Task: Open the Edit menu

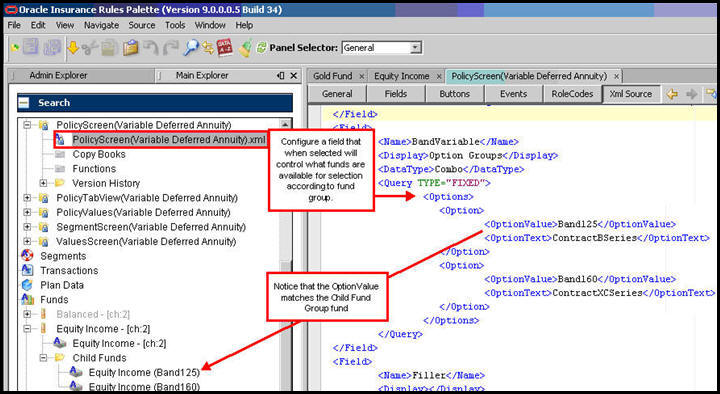Action: coord(38,25)
